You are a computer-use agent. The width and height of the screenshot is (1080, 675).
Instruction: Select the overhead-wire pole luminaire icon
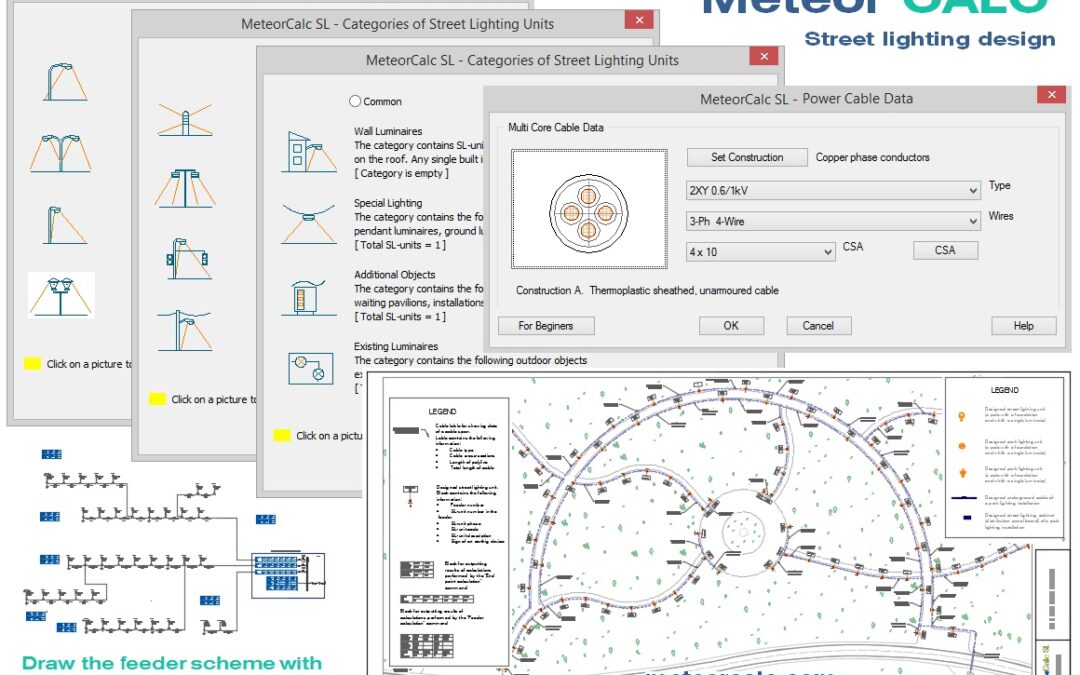tap(185, 330)
